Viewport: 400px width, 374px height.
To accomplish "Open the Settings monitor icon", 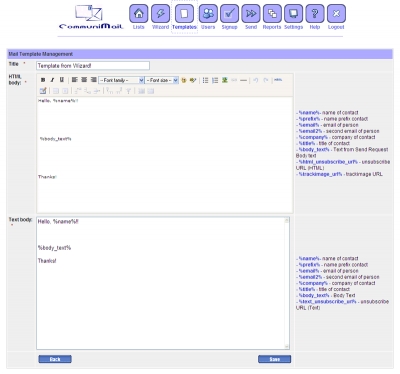I will (293, 14).
